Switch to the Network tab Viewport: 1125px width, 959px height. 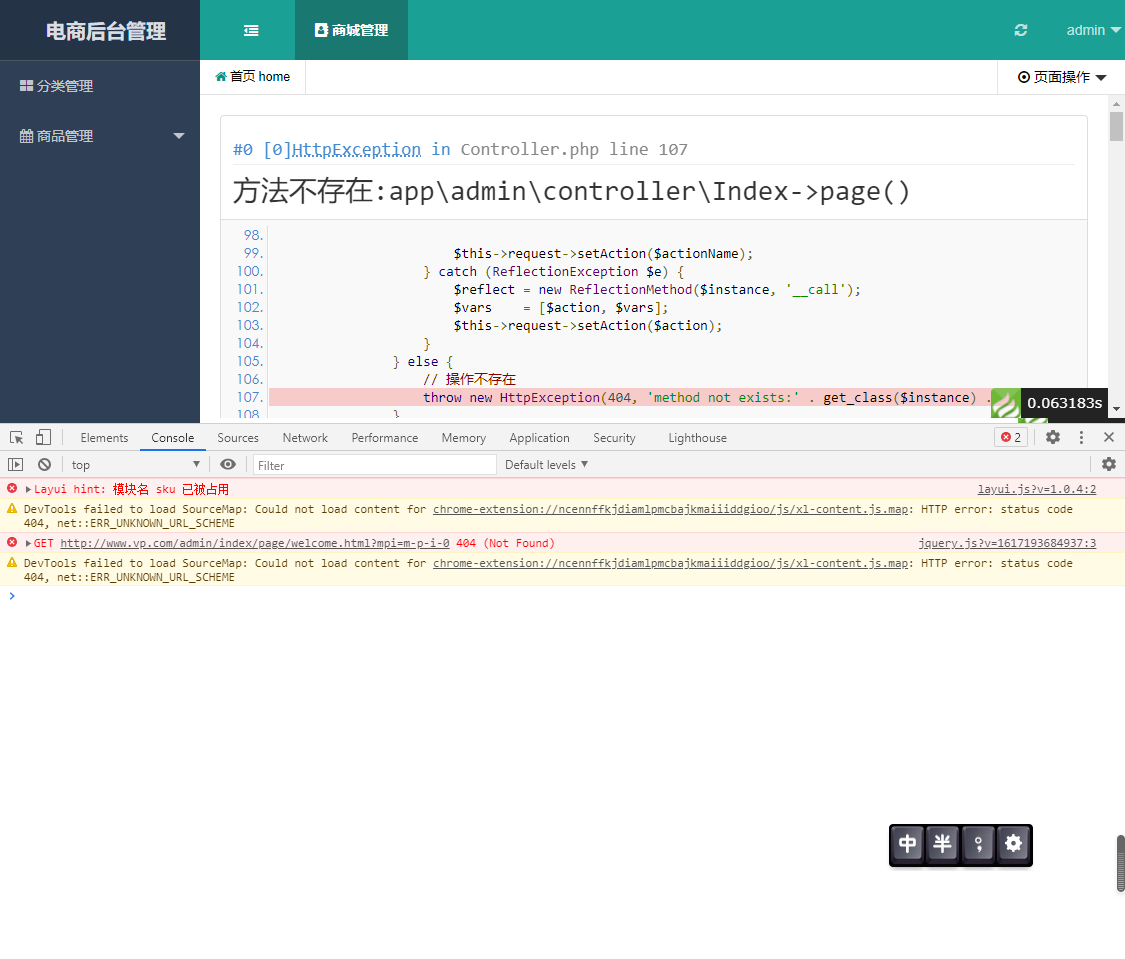click(305, 438)
